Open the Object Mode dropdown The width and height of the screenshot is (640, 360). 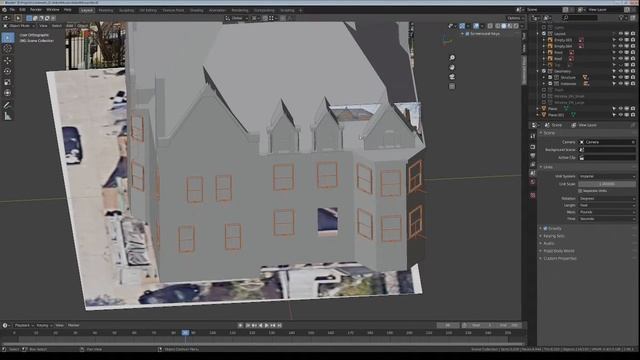19,26
